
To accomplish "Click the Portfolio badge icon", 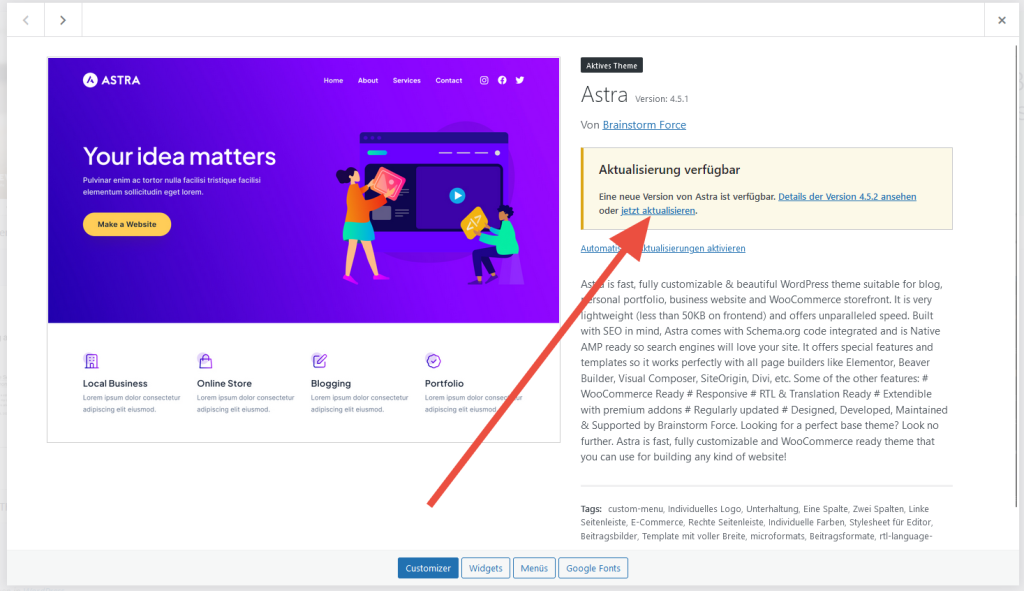I will [433, 360].
